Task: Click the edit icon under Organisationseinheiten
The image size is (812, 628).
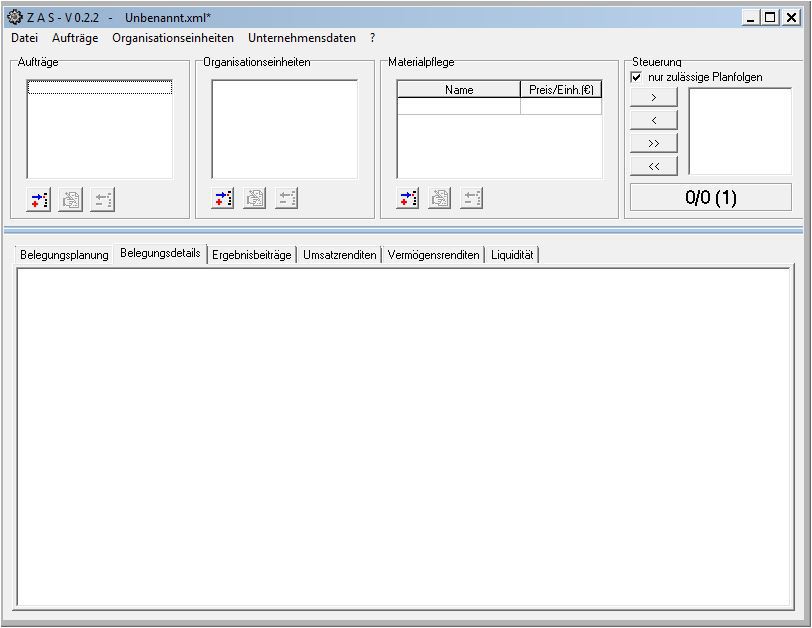Action: 255,198
